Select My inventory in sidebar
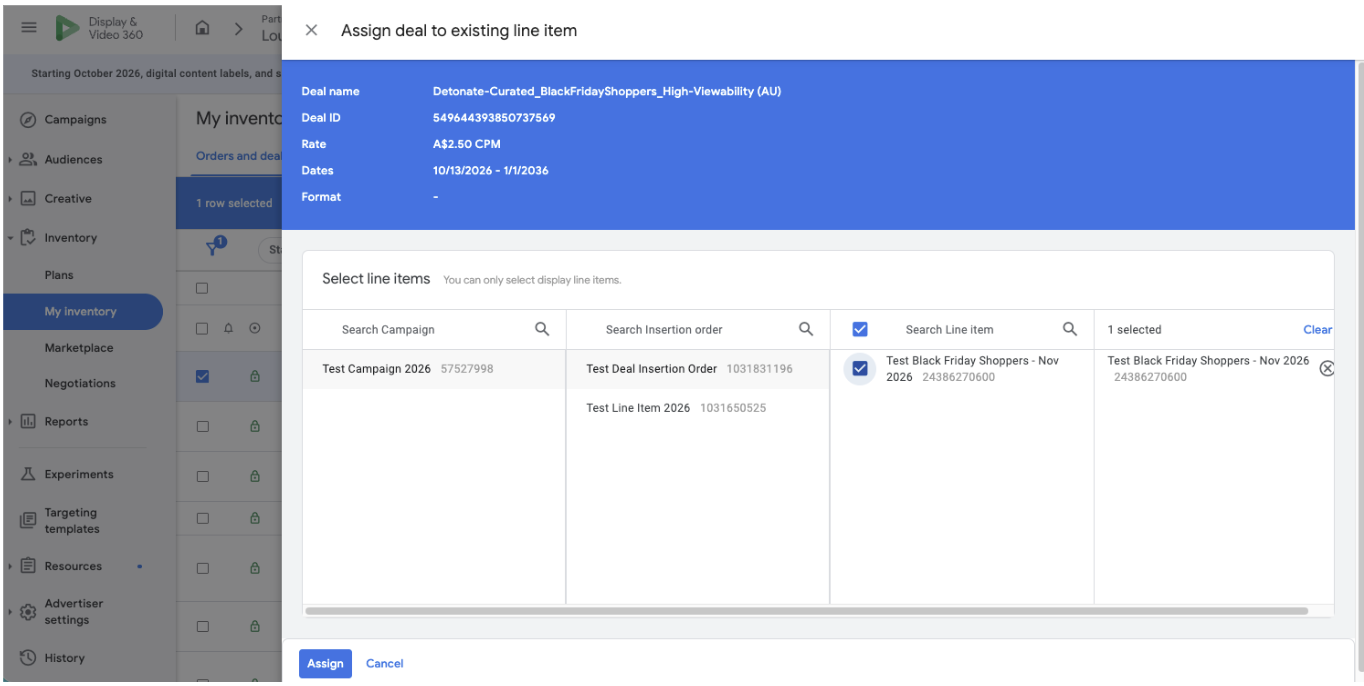This screenshot has width=1364, height=686. coord(83,312)
